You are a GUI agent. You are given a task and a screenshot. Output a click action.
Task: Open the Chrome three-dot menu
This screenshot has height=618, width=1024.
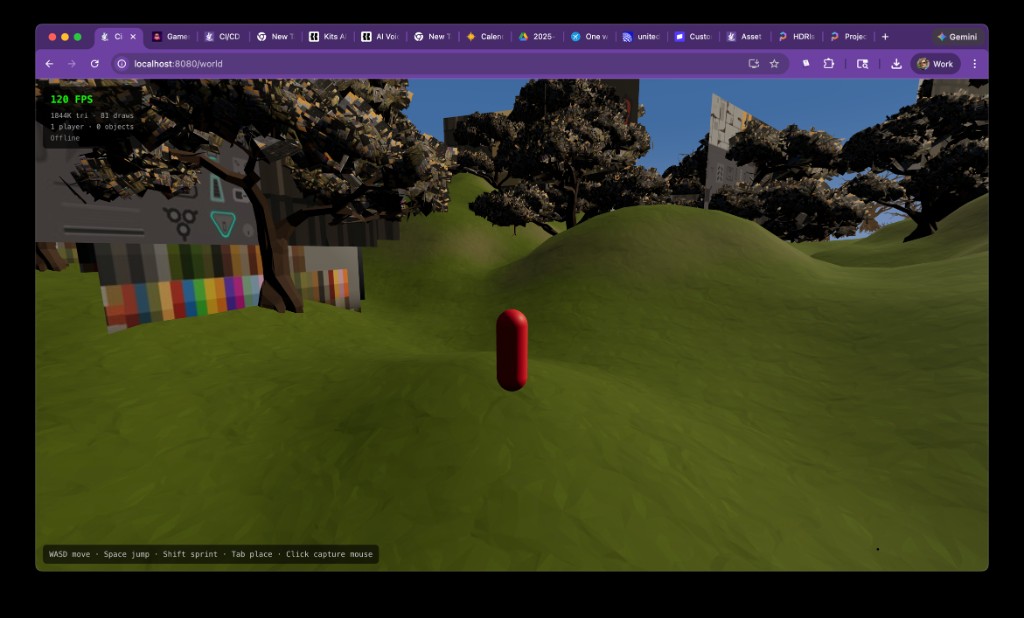[975, 63]
